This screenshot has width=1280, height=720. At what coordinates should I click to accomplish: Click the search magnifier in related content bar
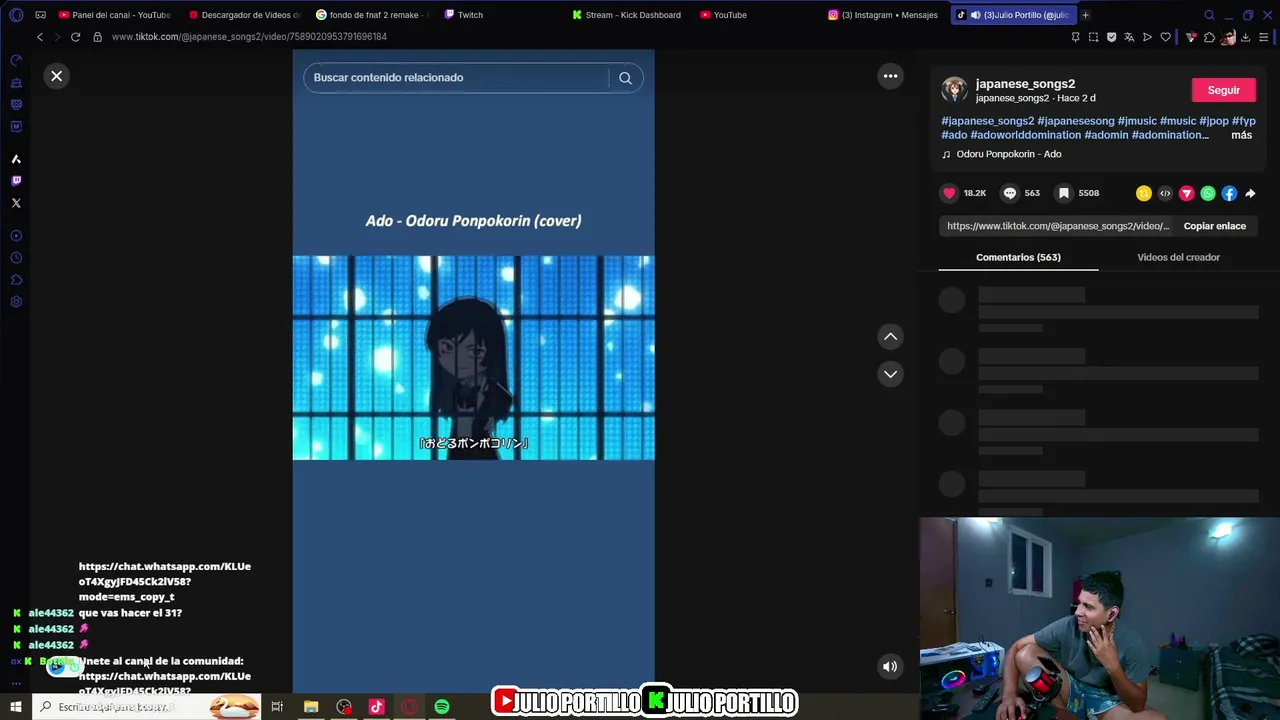(x=625, y=78)
